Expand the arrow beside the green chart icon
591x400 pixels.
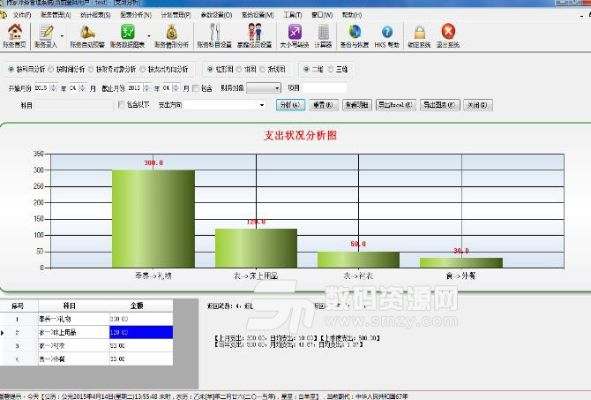149,36
